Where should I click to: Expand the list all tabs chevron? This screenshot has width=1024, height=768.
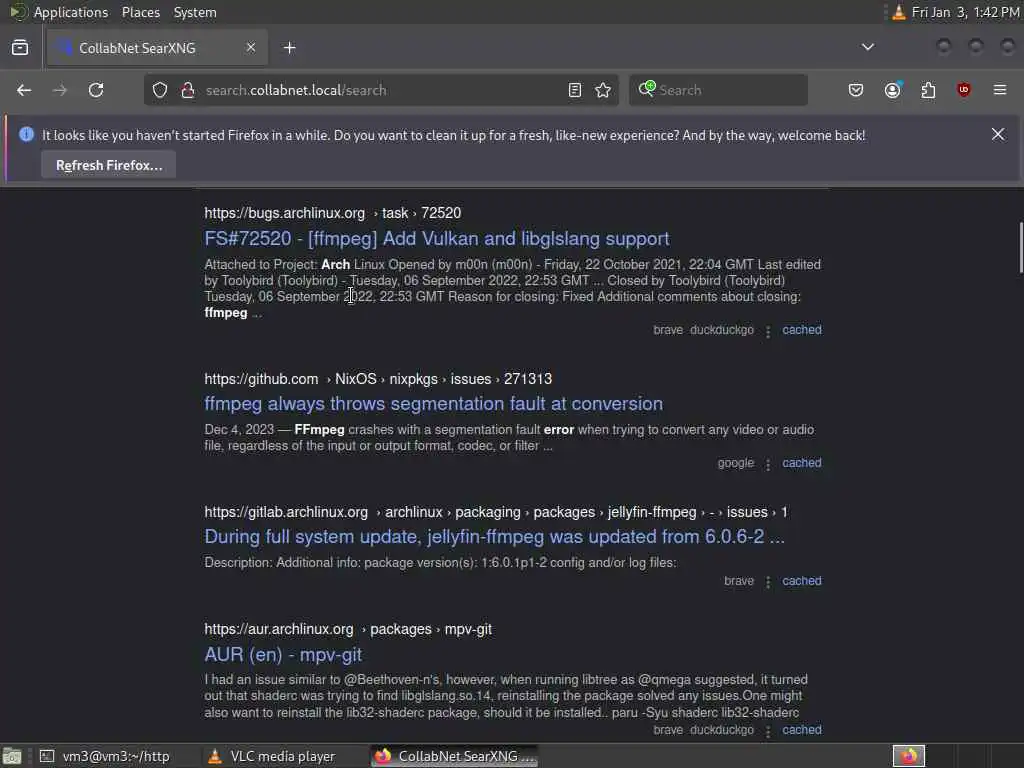(868, 47)
